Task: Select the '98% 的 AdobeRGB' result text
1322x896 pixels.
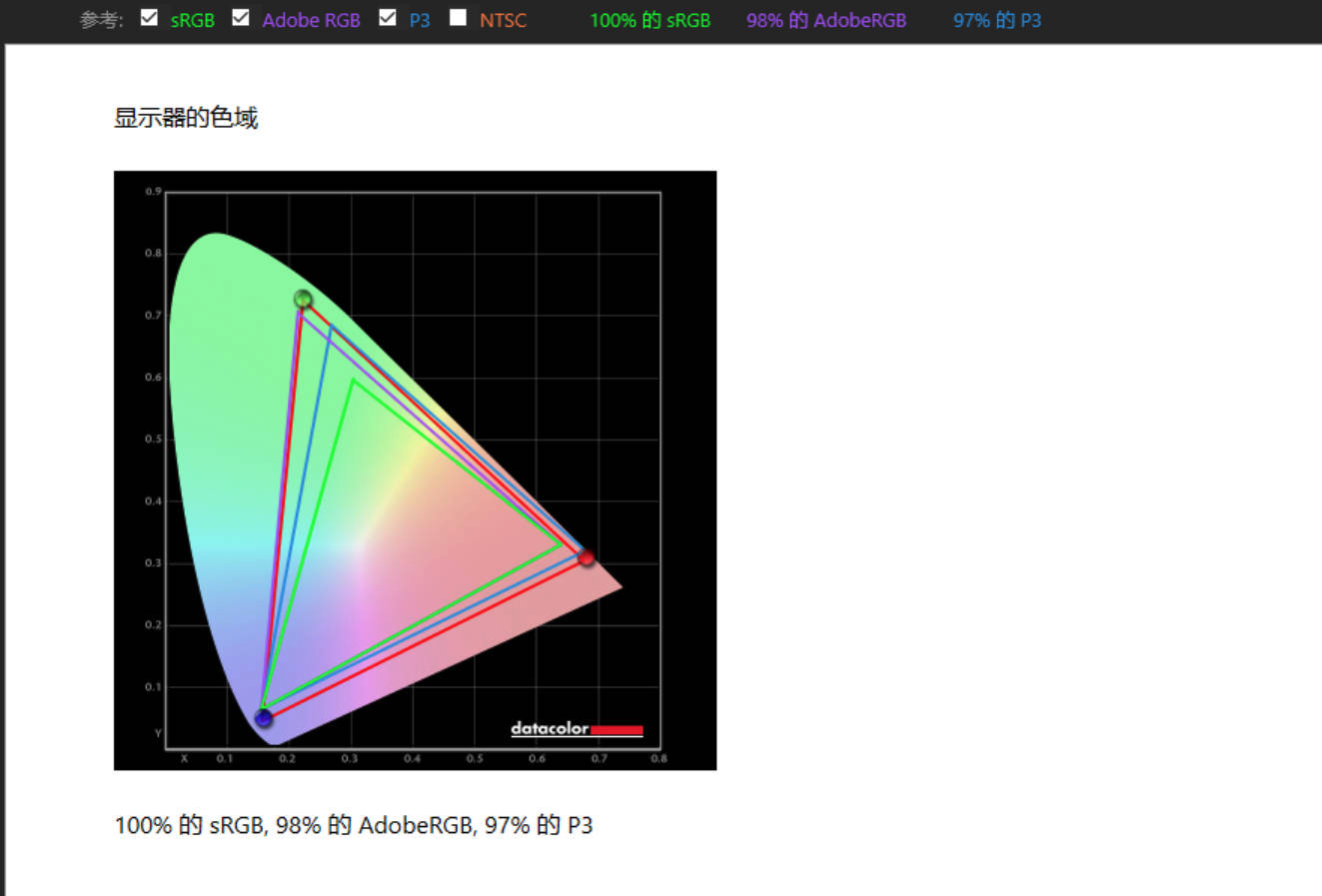Action: 826,20
